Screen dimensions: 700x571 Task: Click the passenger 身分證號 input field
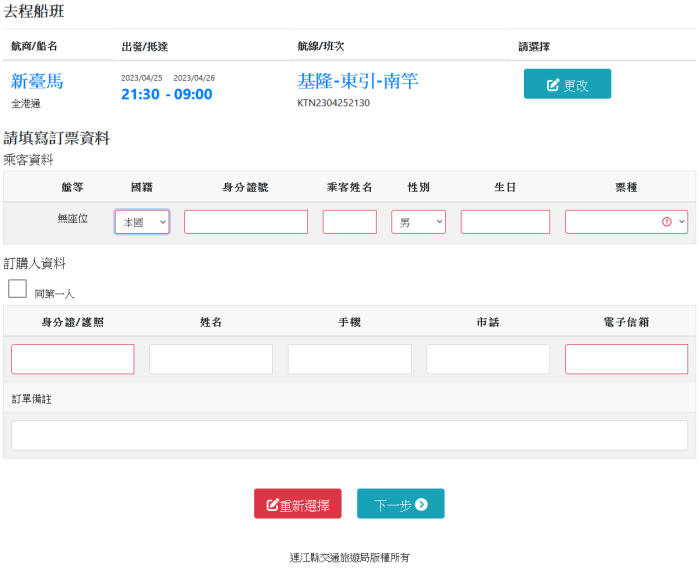(246, 222)
